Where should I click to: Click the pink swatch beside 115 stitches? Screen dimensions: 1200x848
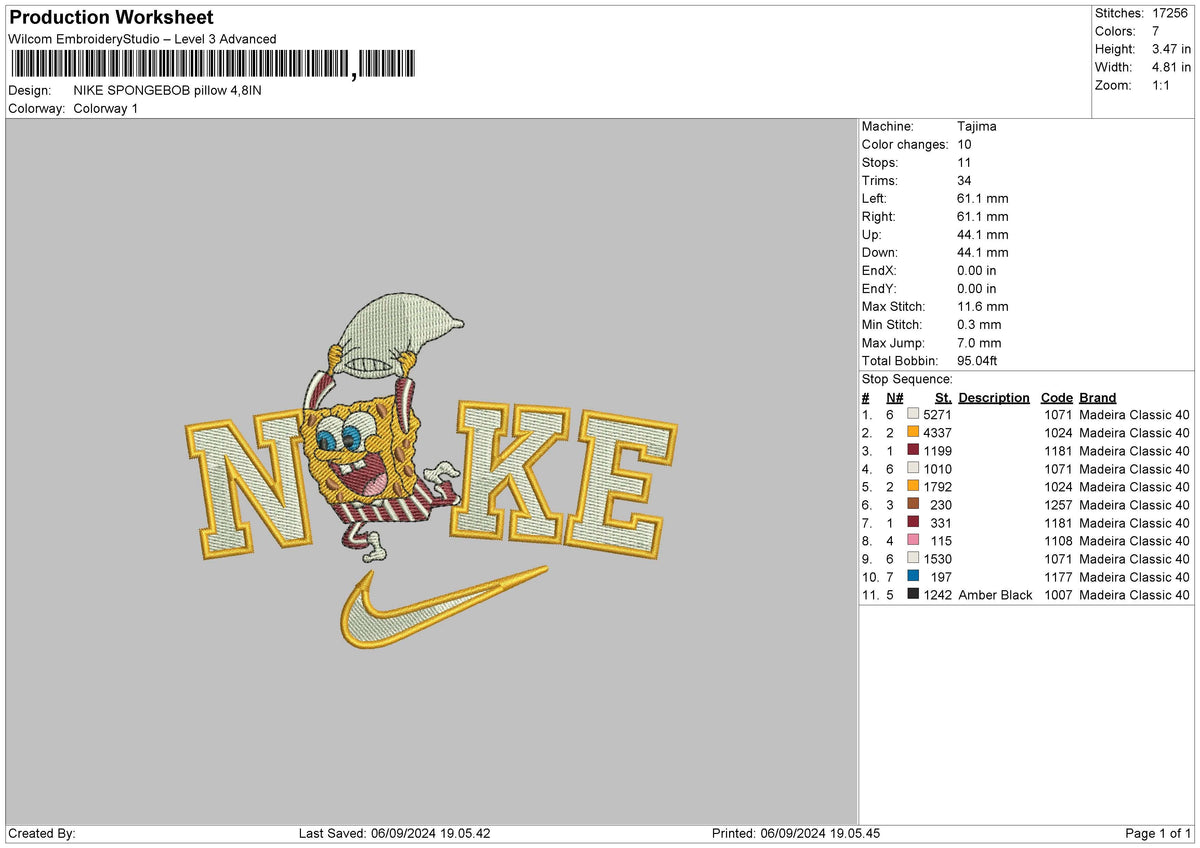(913, 541)
